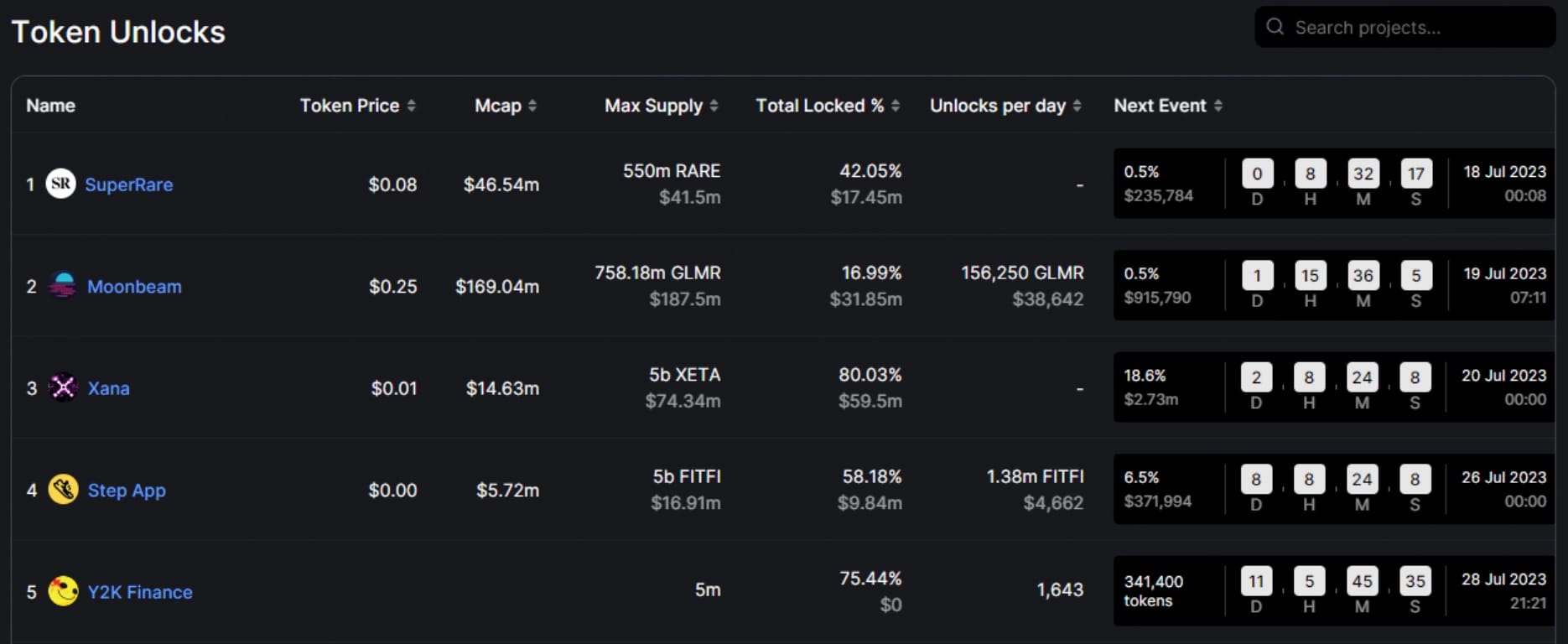The image size is (1568, 644).
Task: Click the 80.03% total locked value
Action: click(870, 375)
